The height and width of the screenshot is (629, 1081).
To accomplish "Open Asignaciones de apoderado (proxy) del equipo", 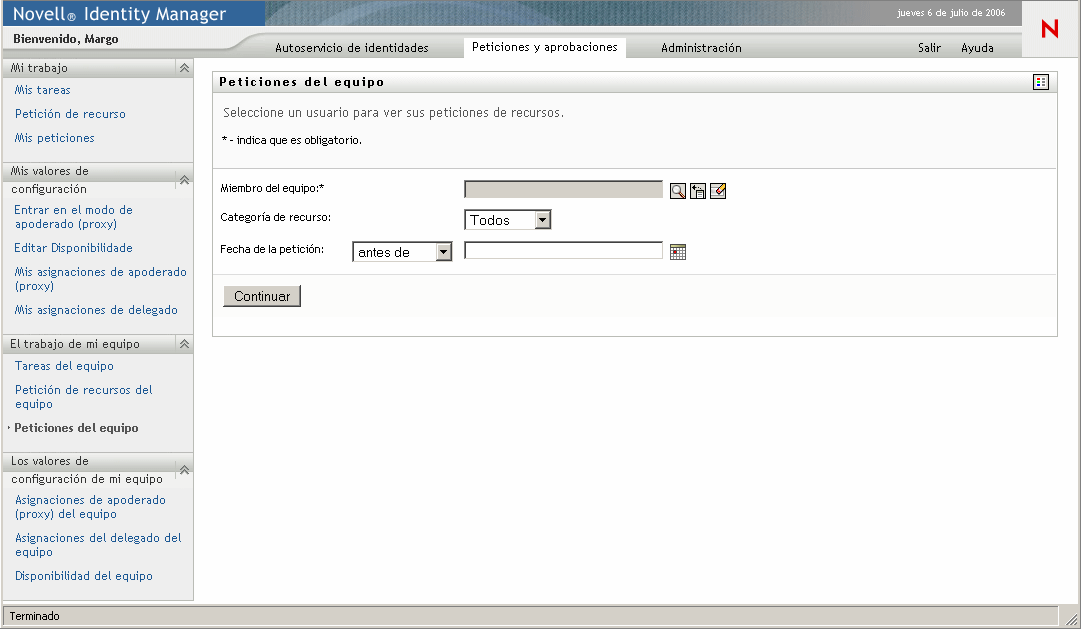I will pyautogui.click(x=90, y=507).
